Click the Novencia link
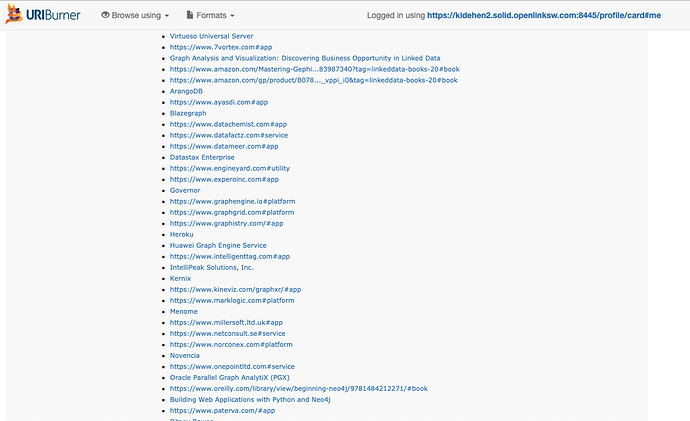This screenshot has height=421, width=690. (184, 355)
